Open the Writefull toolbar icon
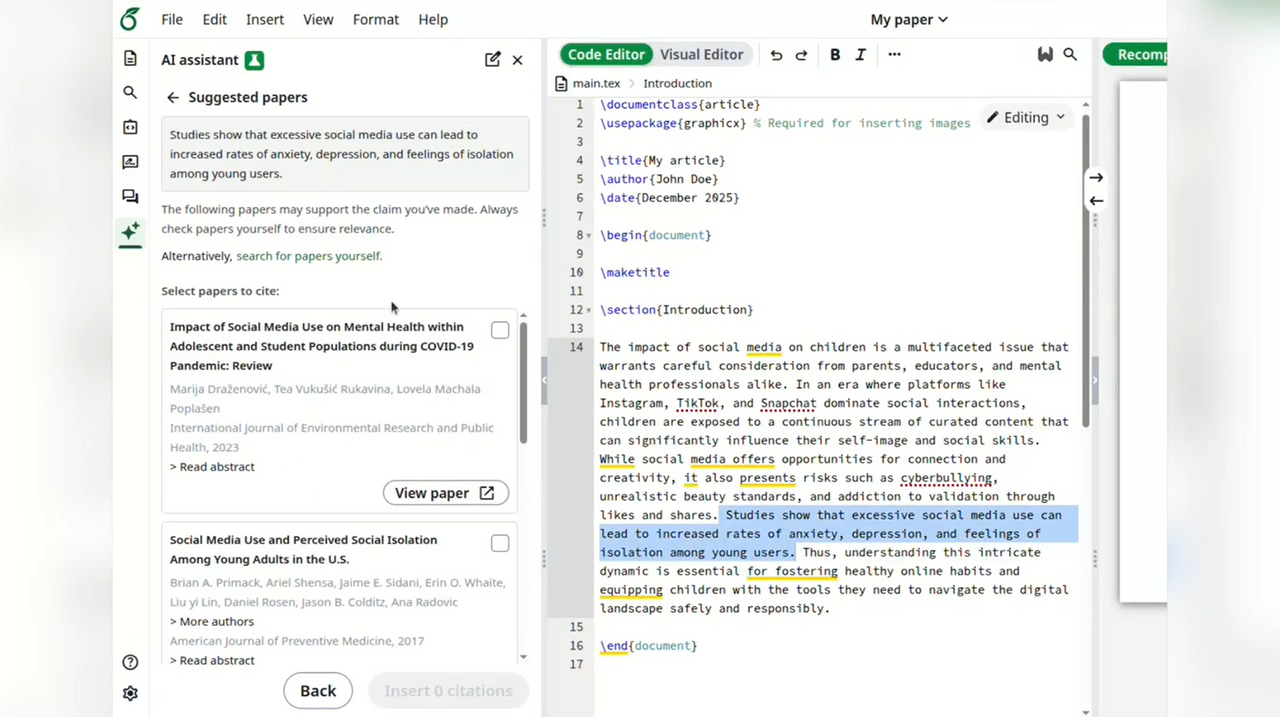 click(x=1045, y=54)
